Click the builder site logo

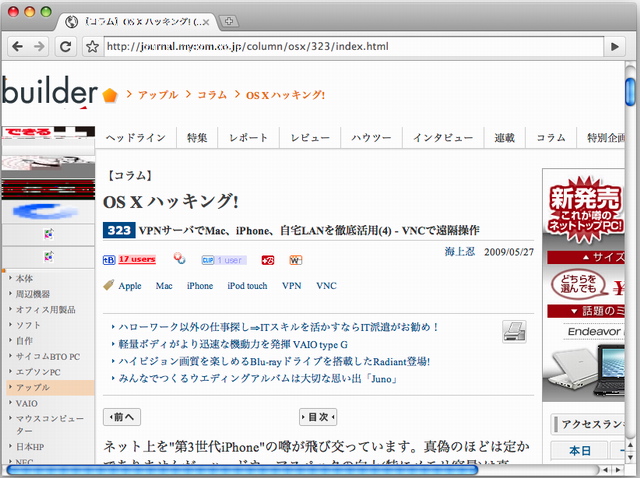(x=50, y=92)
